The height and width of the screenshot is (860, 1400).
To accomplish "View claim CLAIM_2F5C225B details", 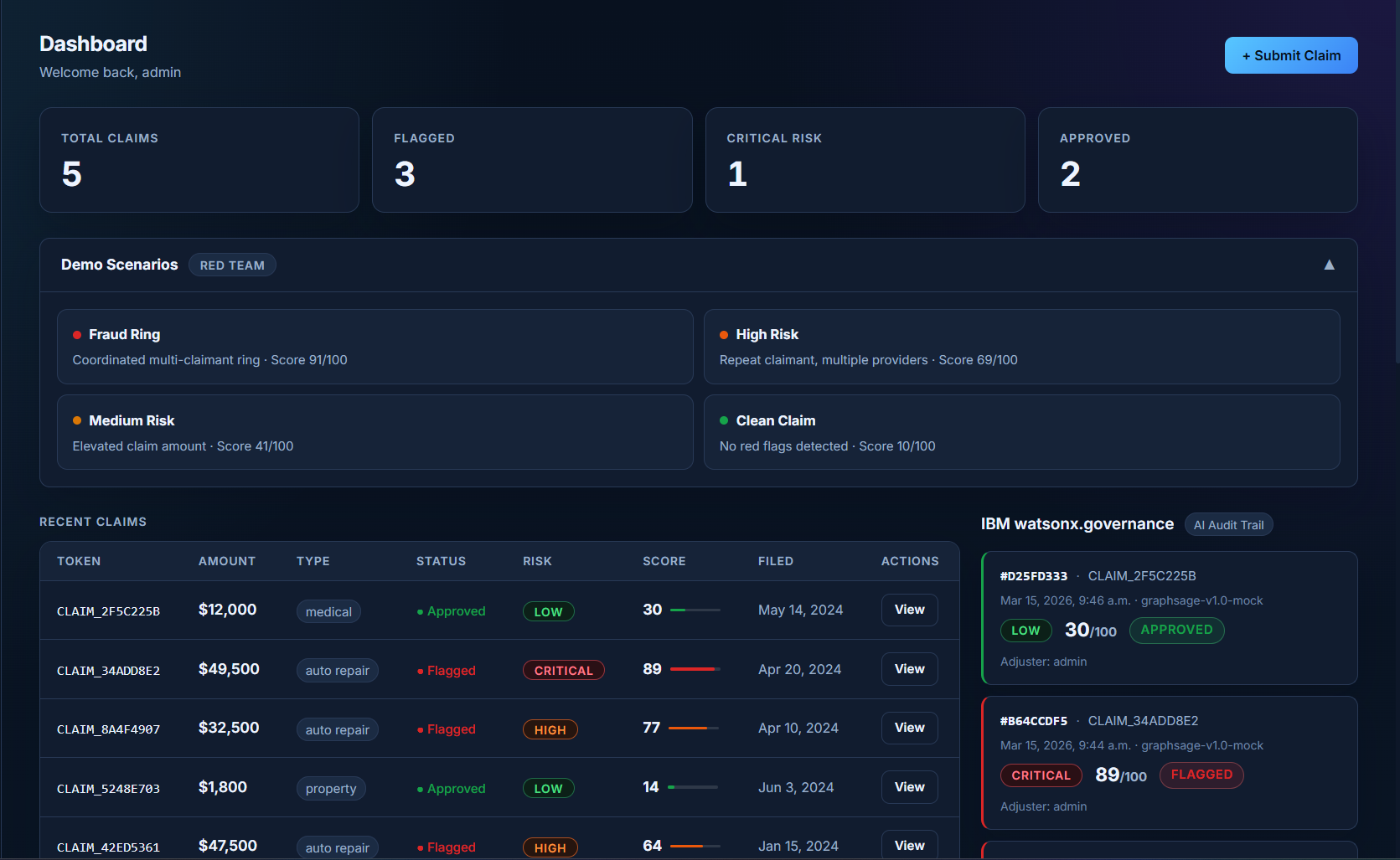I will (x=909, y=610).
